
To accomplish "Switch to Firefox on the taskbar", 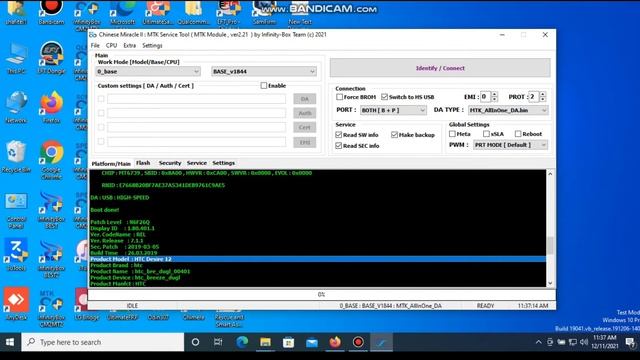I will [335, 342].
